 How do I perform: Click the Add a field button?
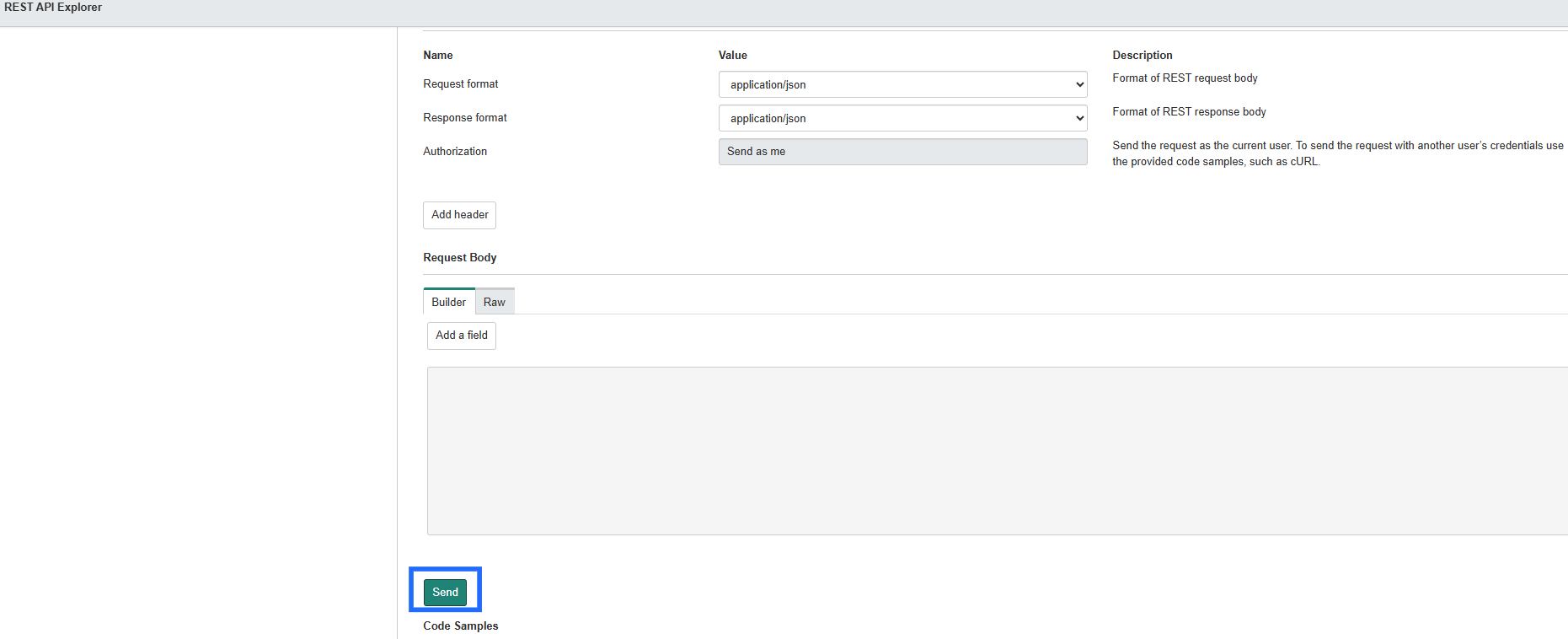pos(461,336)
